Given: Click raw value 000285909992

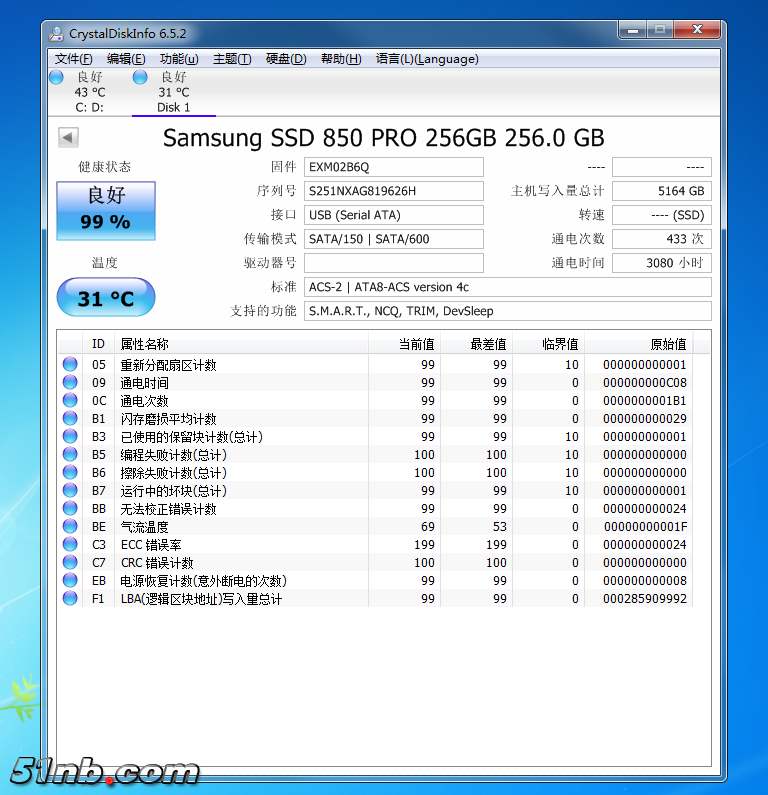Looking at the screenshot, I should click(645, 599).
